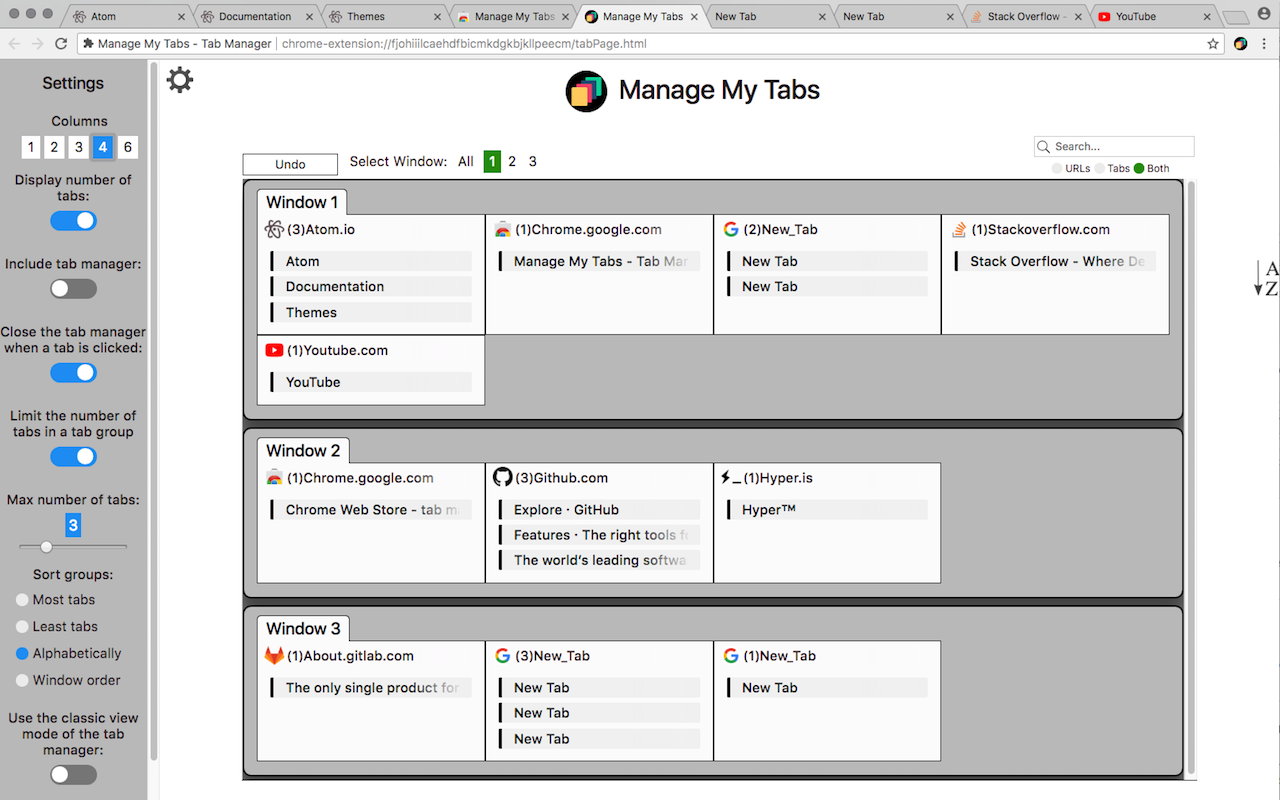Set columns to 1
Viewport: 1280px width, 800px height.
pyautogui.click(x=31, y=148)
